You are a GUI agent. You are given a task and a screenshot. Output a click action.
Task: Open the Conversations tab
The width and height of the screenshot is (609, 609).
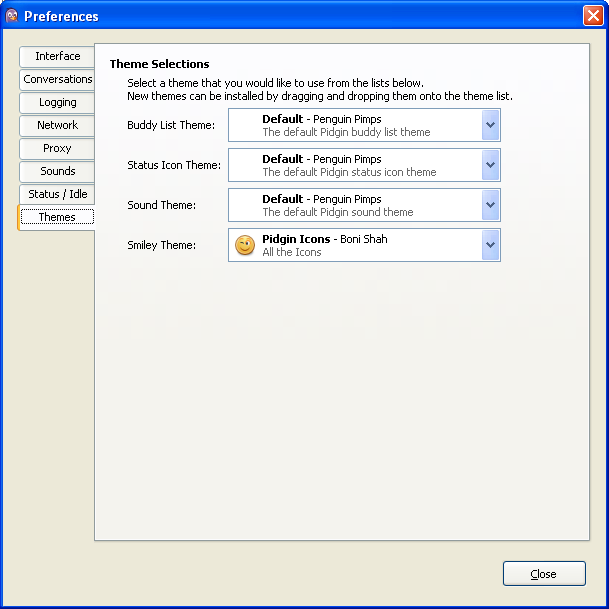tap(57, 79)
